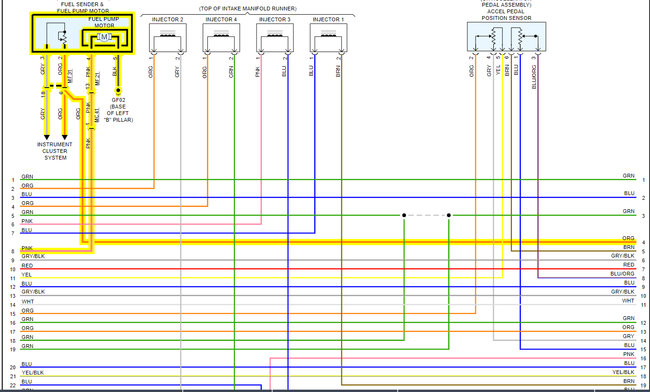650x392 pixels.
Task: Click the ACCEL PEDAL POSITION SENSOR label
Action: tap(506, 15)
